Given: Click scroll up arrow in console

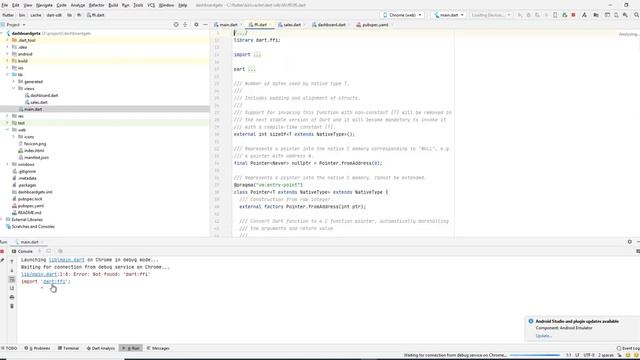Looking at the screenshot, I should click(x=12, y=261).
